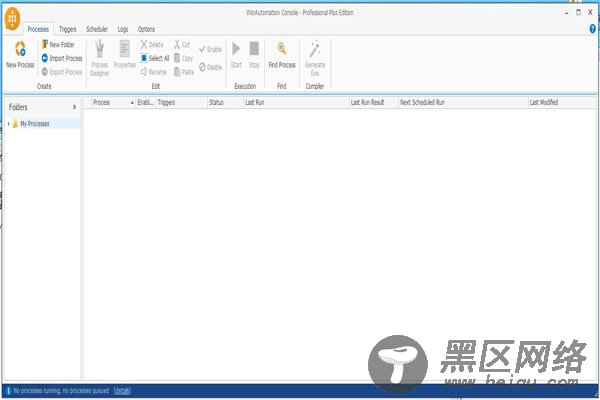Image resolution: width=600 pixels, height=400 pixels.
Task: Open the Options tab
Action: click(146, 29)
